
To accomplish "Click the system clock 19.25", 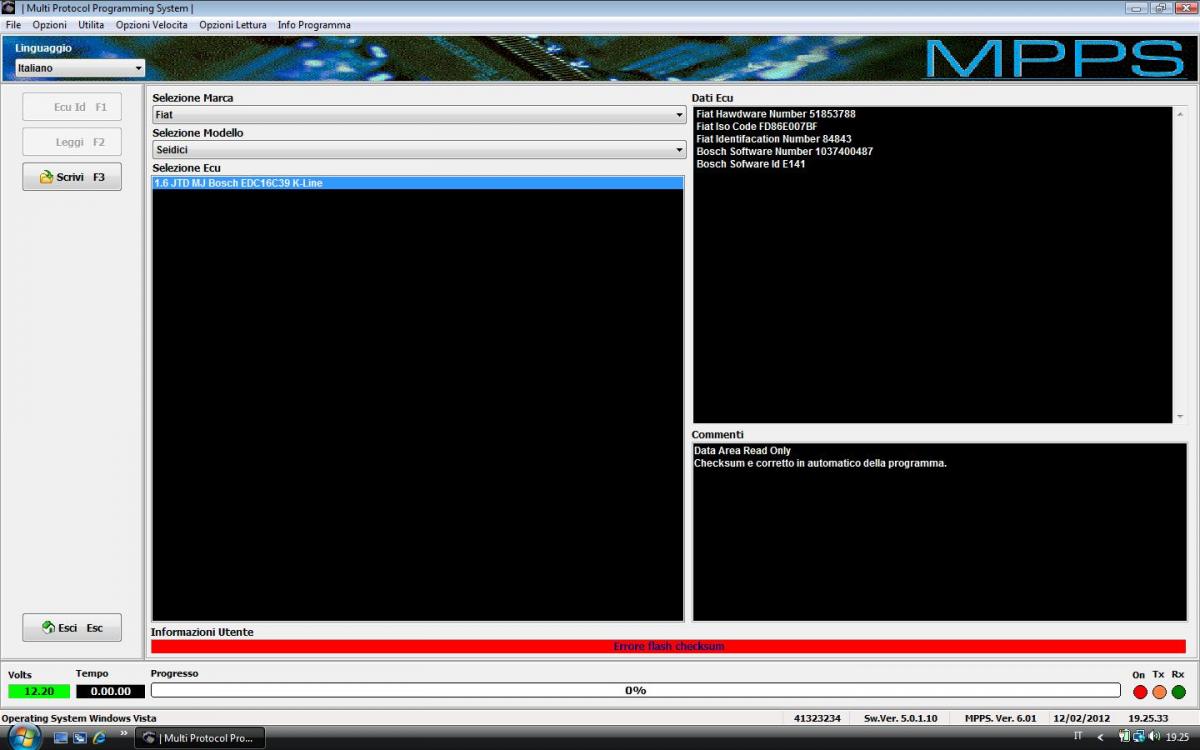I will click(1177, 737).
